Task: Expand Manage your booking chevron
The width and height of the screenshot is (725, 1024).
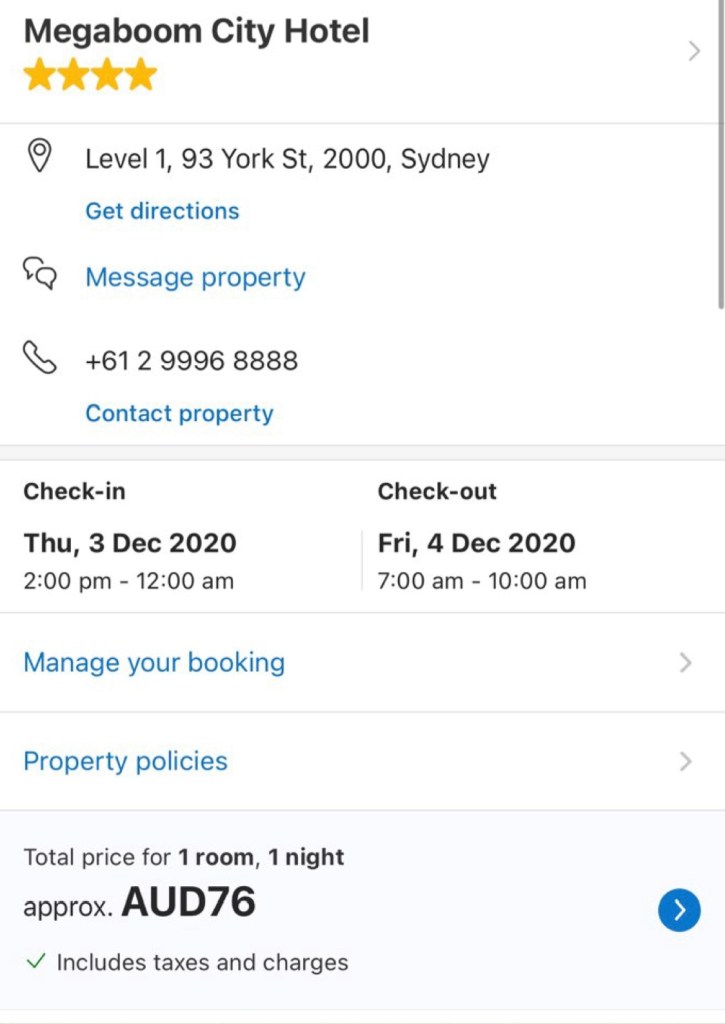Action: [685, 662]
